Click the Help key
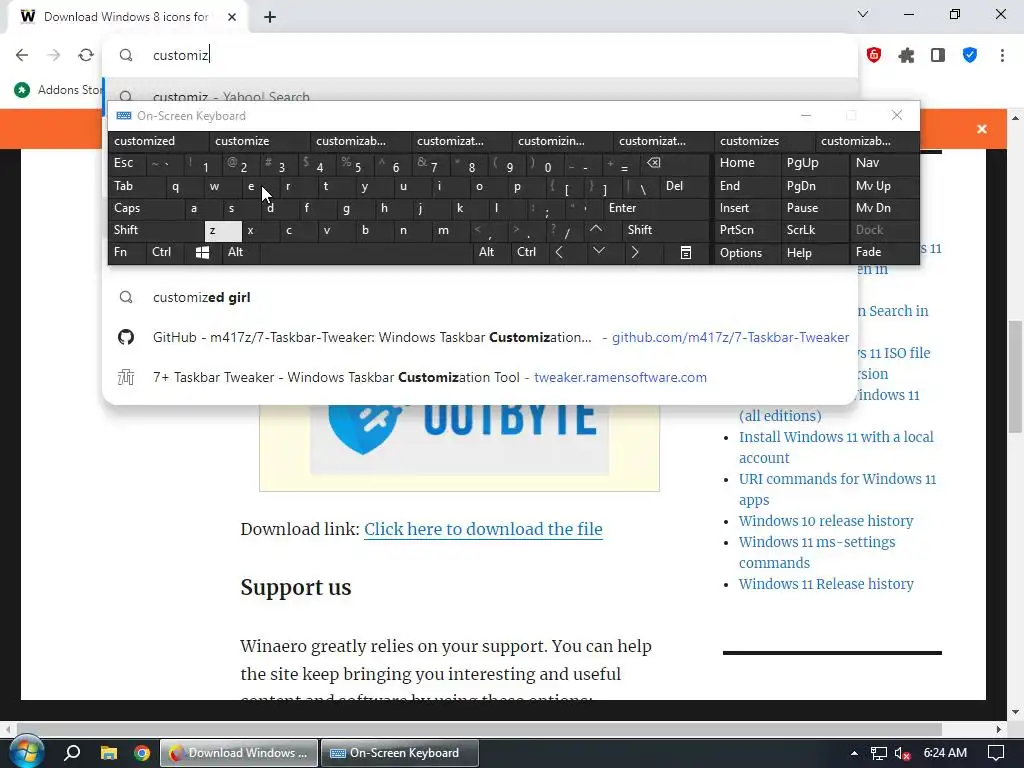 814,253
